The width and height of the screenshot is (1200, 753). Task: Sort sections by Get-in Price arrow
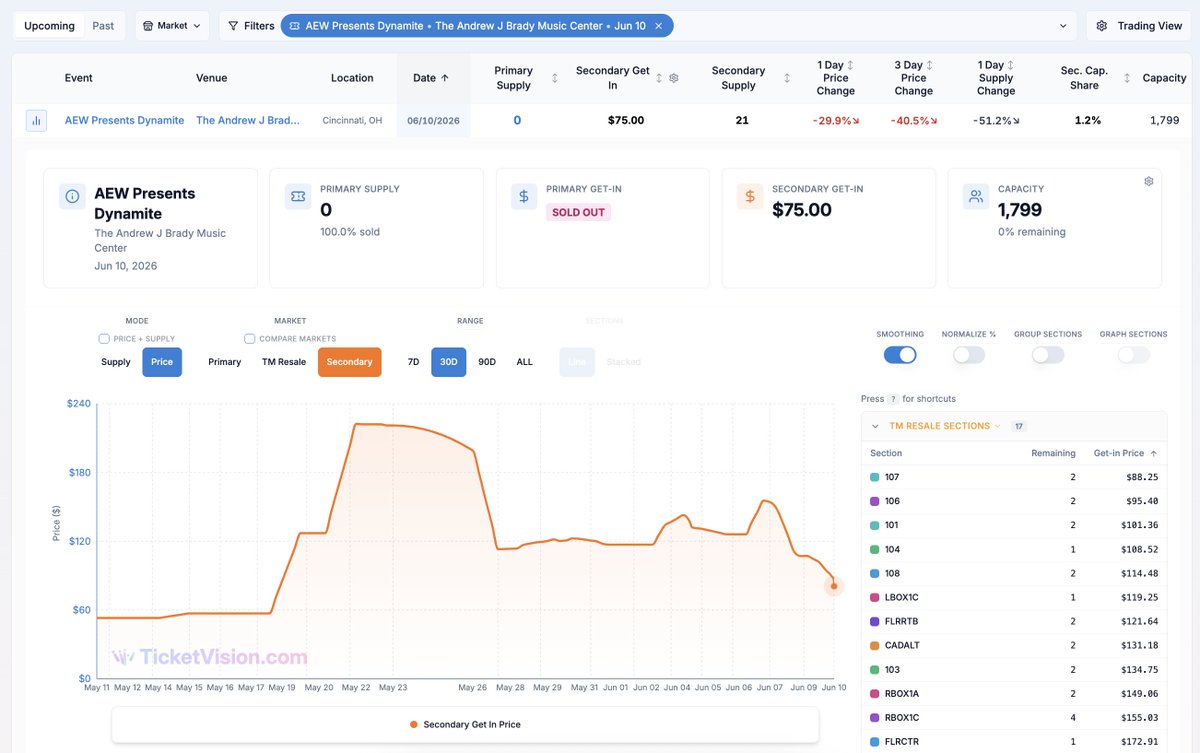tap(1153, 453)
